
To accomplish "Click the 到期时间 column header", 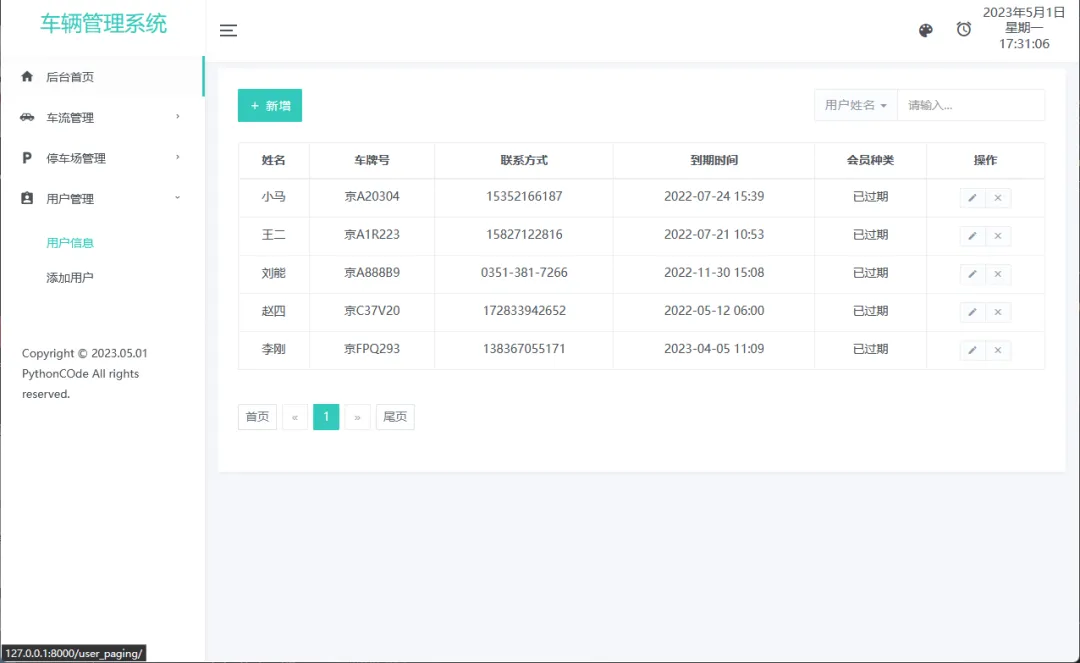I will click(714, 160).
